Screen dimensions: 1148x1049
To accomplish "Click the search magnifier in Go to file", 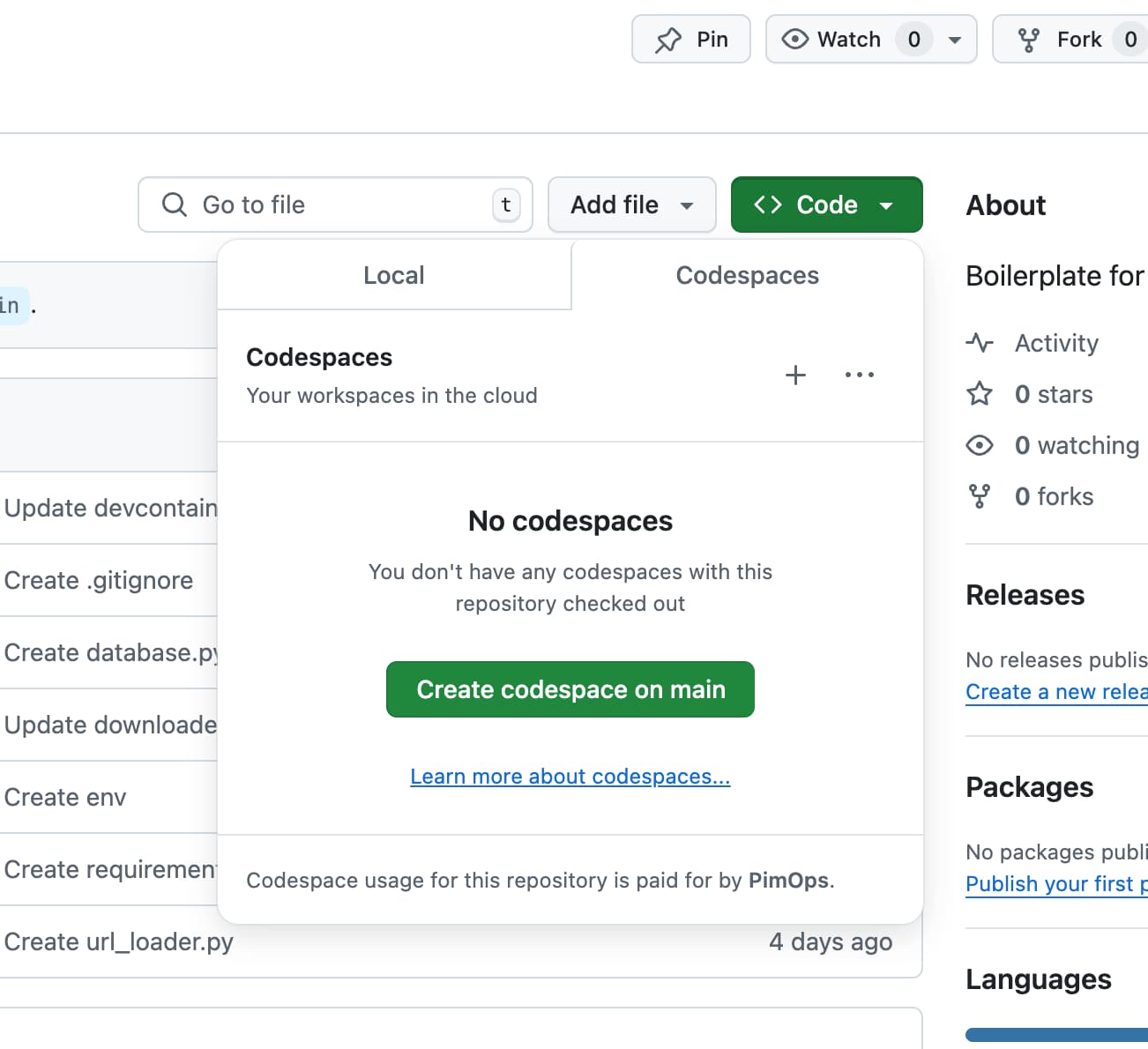I will (175, 205).
